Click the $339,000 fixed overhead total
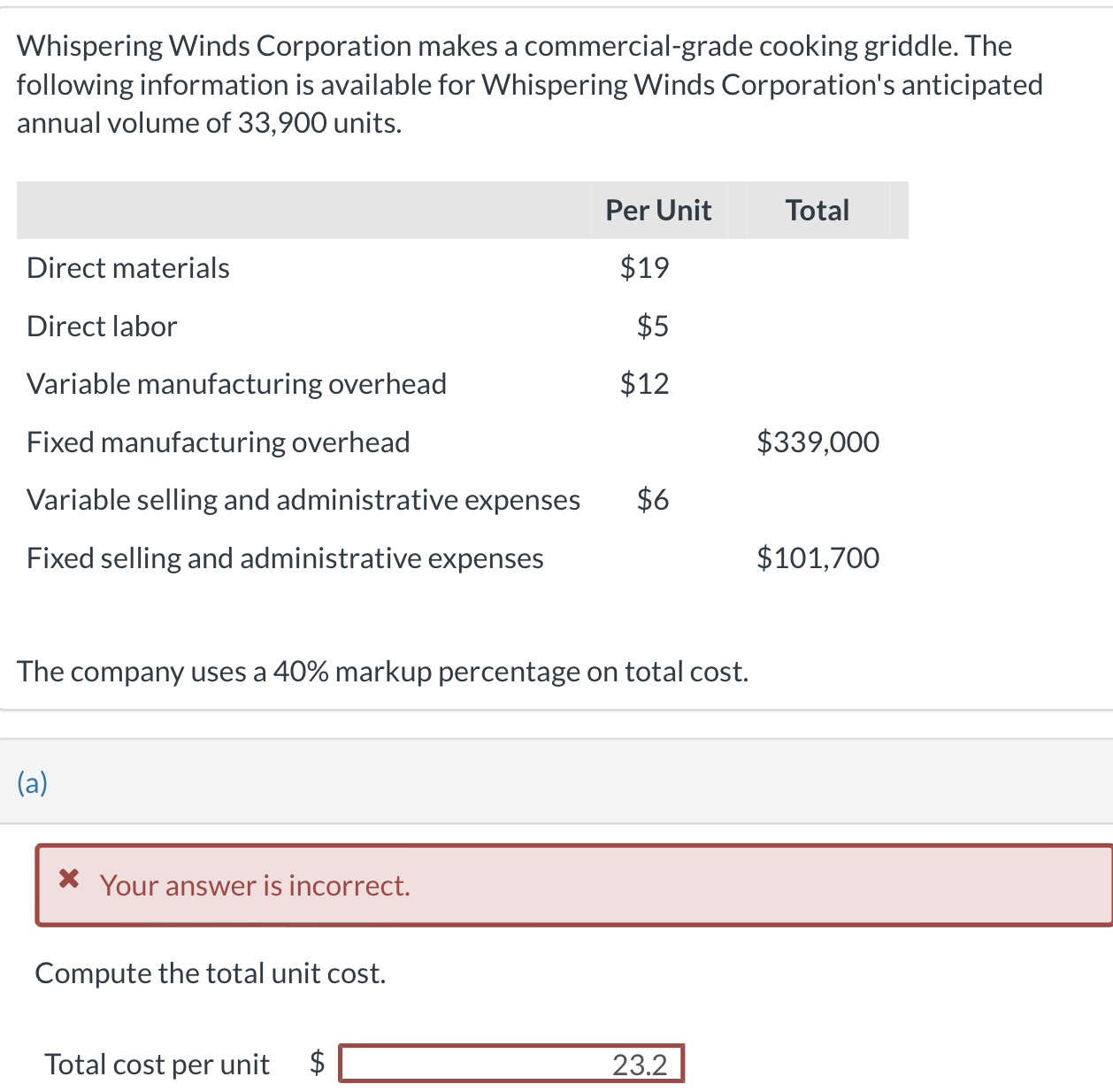The height and width of the screenshot is (1092, 1113). click(817, 442)
